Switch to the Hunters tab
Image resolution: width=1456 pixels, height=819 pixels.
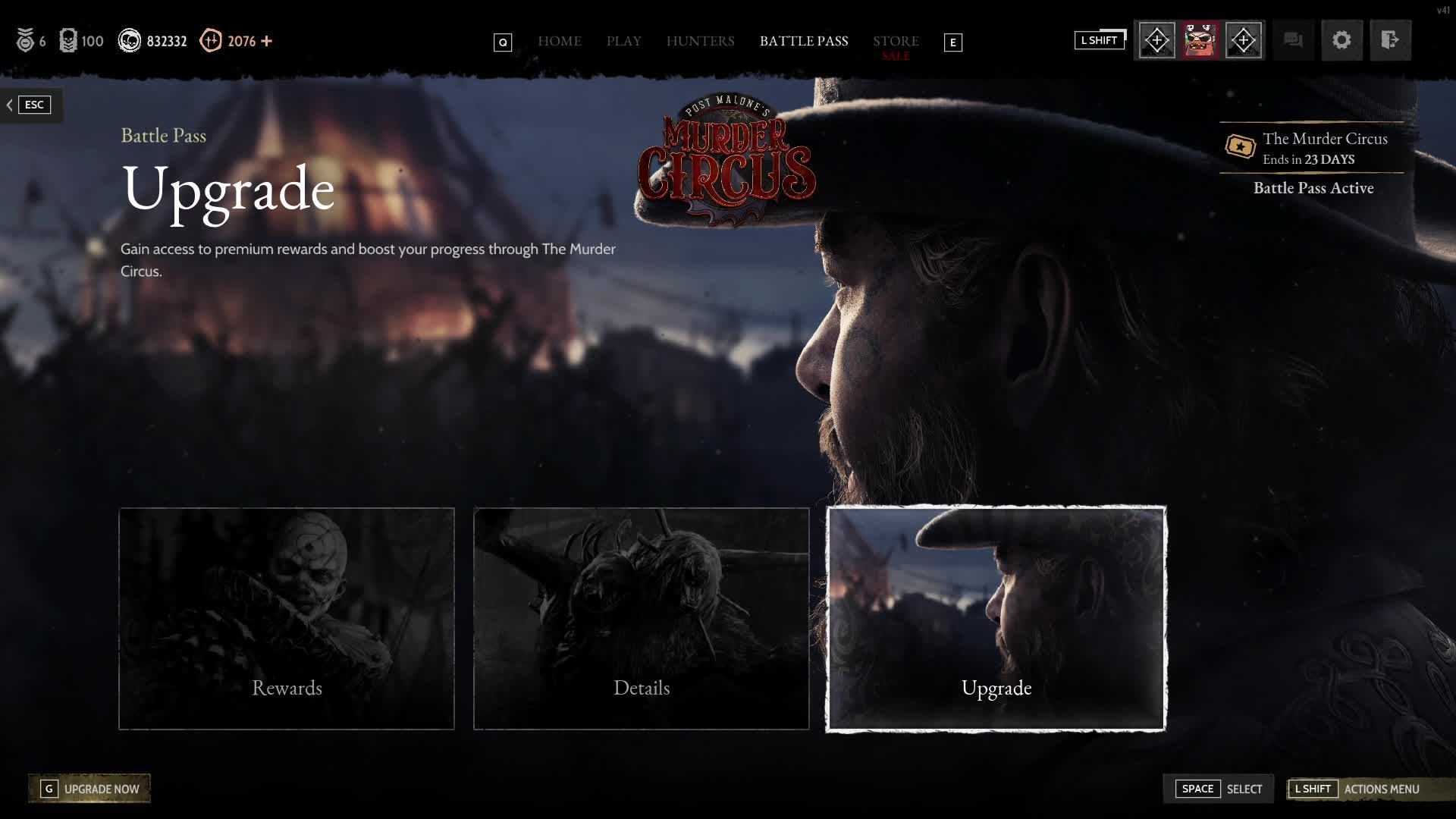click(700, 41)
